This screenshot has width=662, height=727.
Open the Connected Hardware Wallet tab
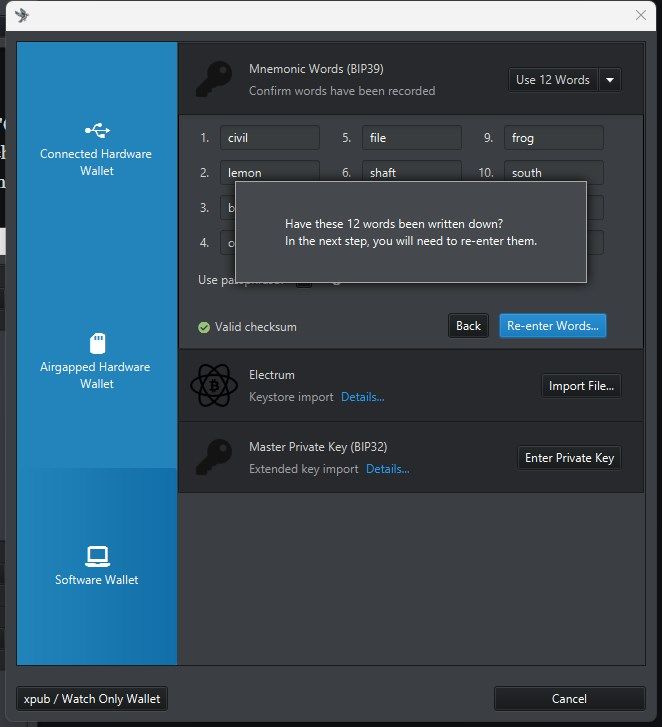click(96, 149)
